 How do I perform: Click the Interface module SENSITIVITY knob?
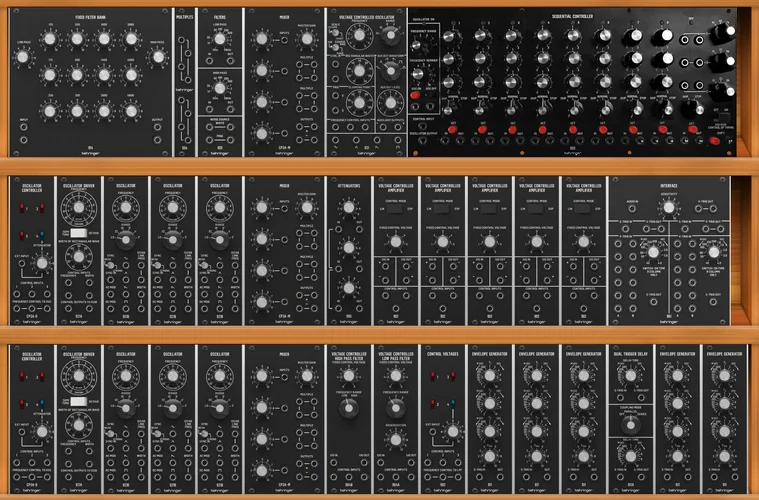[668, 208]
